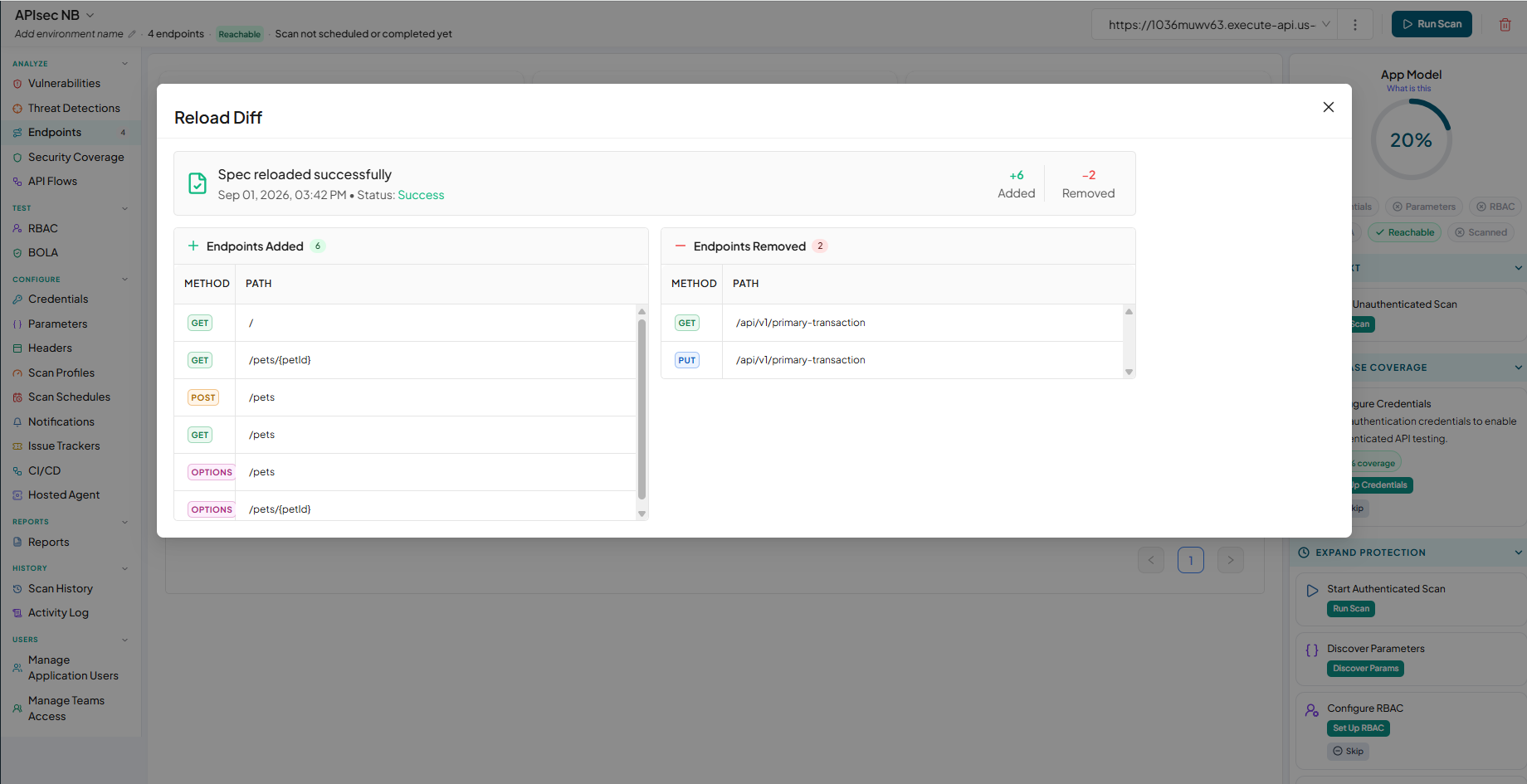Click the Endpoints Added list scrollbar

[x=642, y=409]
